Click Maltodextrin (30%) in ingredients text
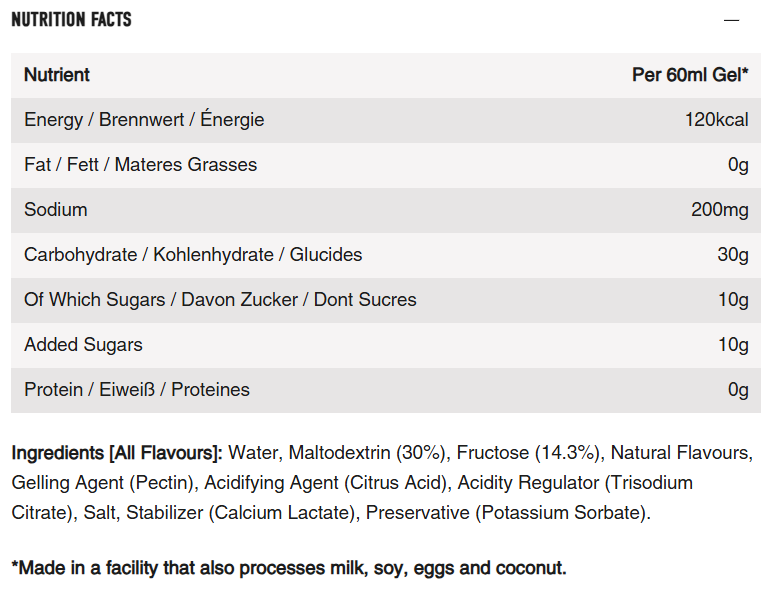This screenshot has height=596, width=776. tap(367, 453)
